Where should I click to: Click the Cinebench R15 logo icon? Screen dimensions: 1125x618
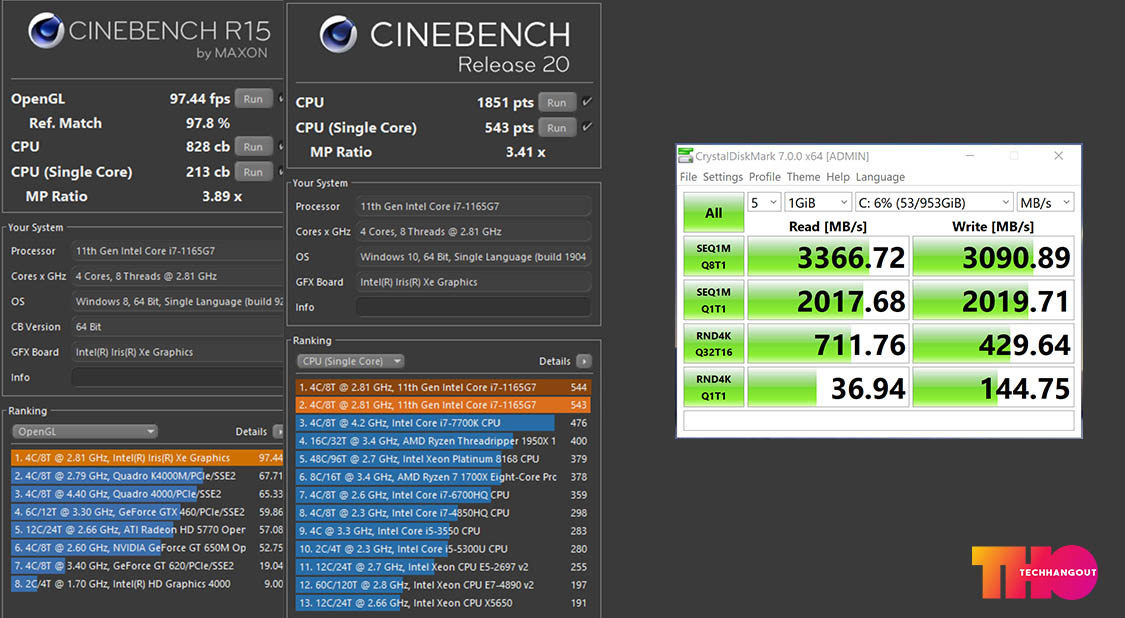pyautogui.click(x=46, y=31)
